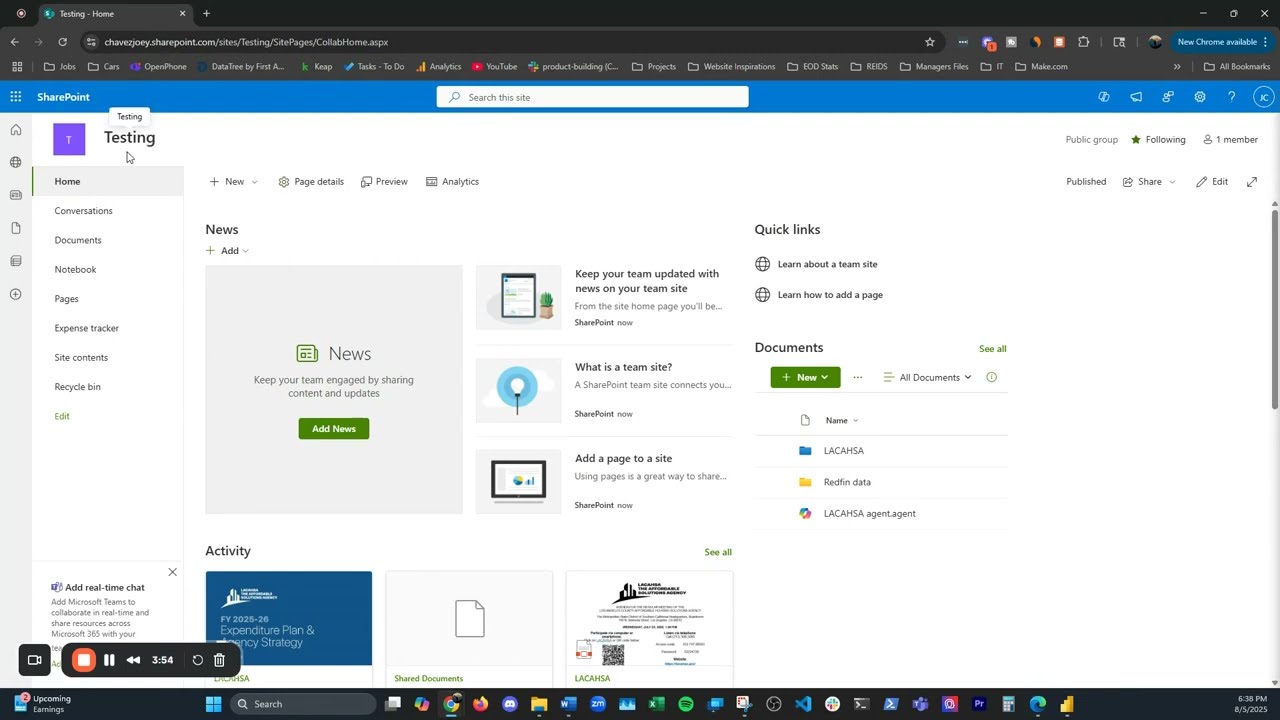Viewport: 1280px width, 720px height.
Task: Open the green New document dropdown
Action: coord(805,377)
